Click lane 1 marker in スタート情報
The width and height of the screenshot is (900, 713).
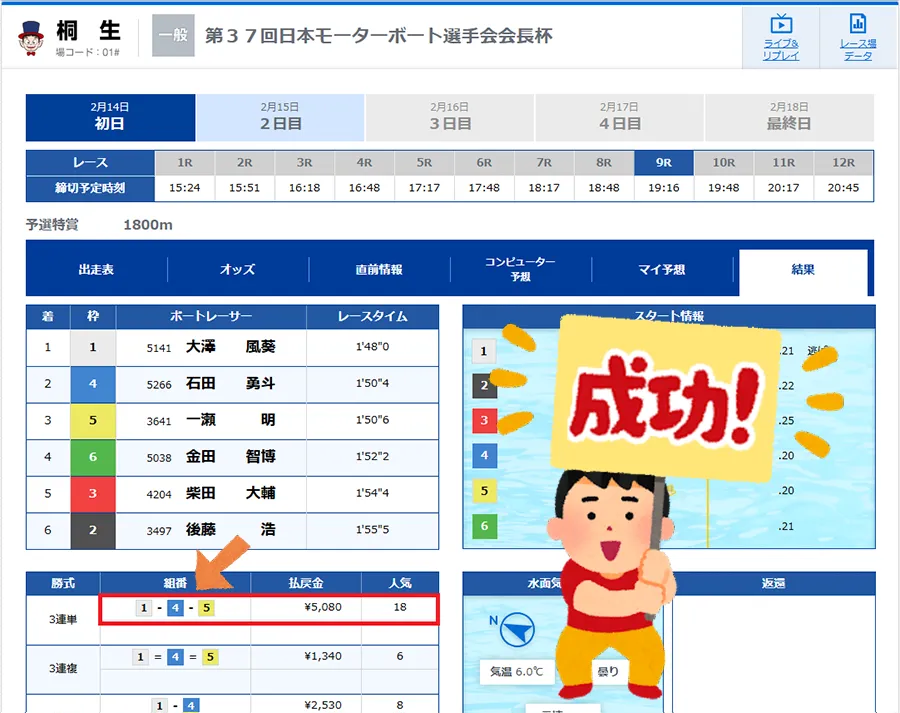pos(484,351)
